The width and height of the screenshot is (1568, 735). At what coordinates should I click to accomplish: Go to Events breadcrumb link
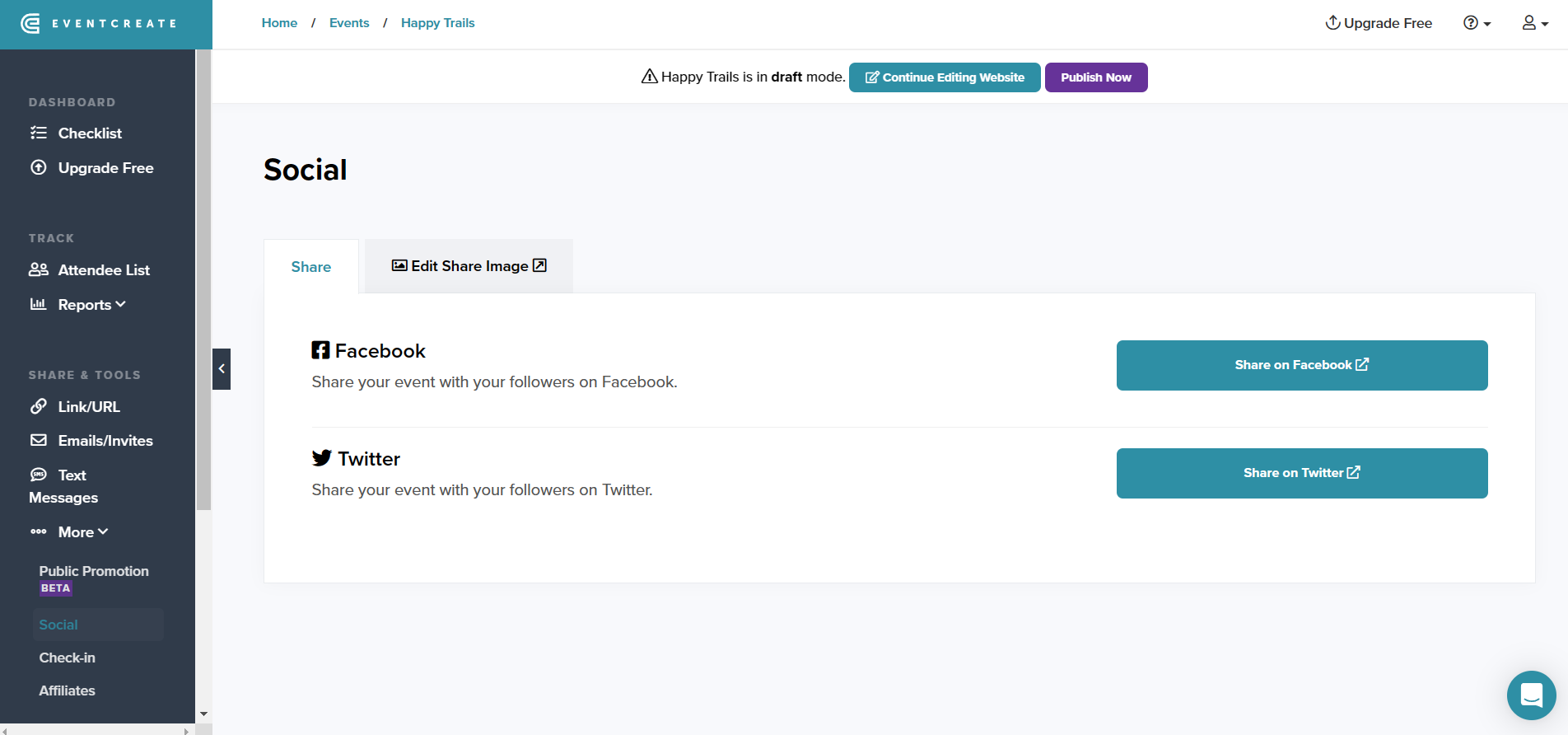click(349, 23)
